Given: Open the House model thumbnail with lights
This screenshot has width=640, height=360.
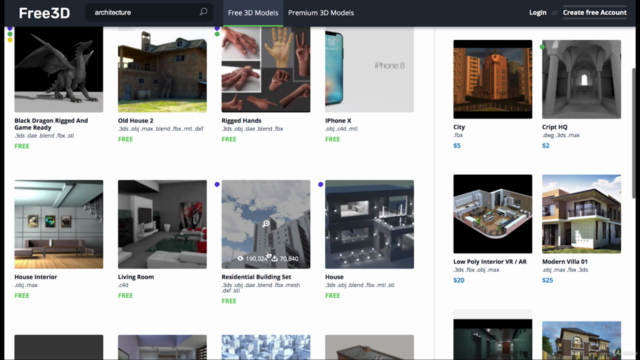Looking at the screenshot, I should (369, 224).
